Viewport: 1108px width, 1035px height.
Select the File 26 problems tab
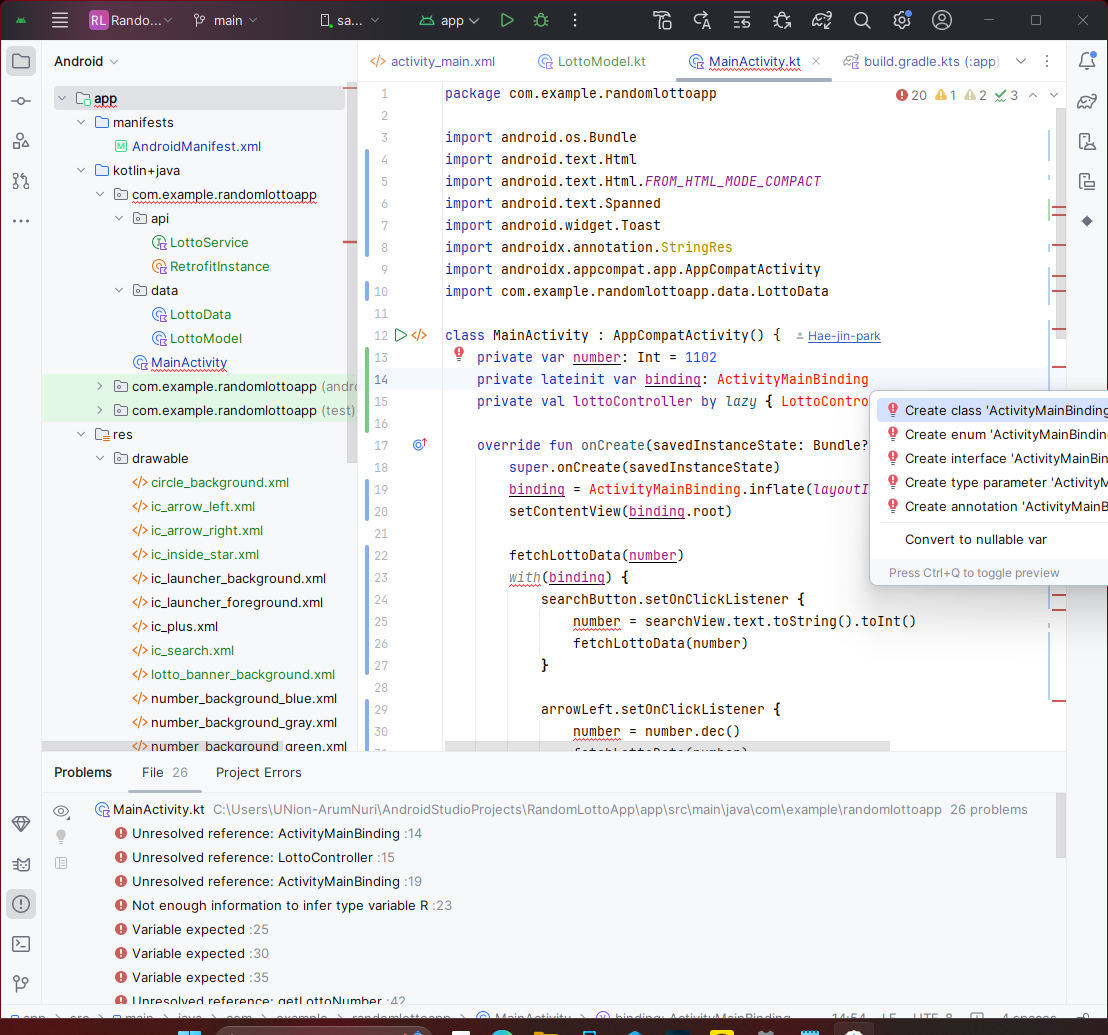coord(165,772)
